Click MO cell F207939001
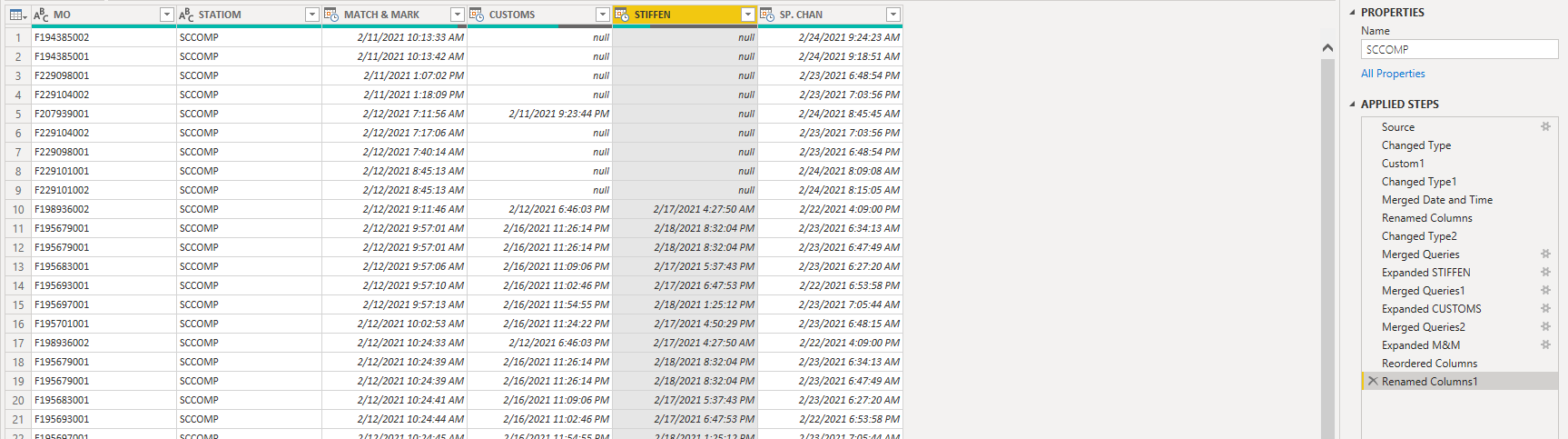1568x439 pixels. pyautogui.click(x=104, y=114)
